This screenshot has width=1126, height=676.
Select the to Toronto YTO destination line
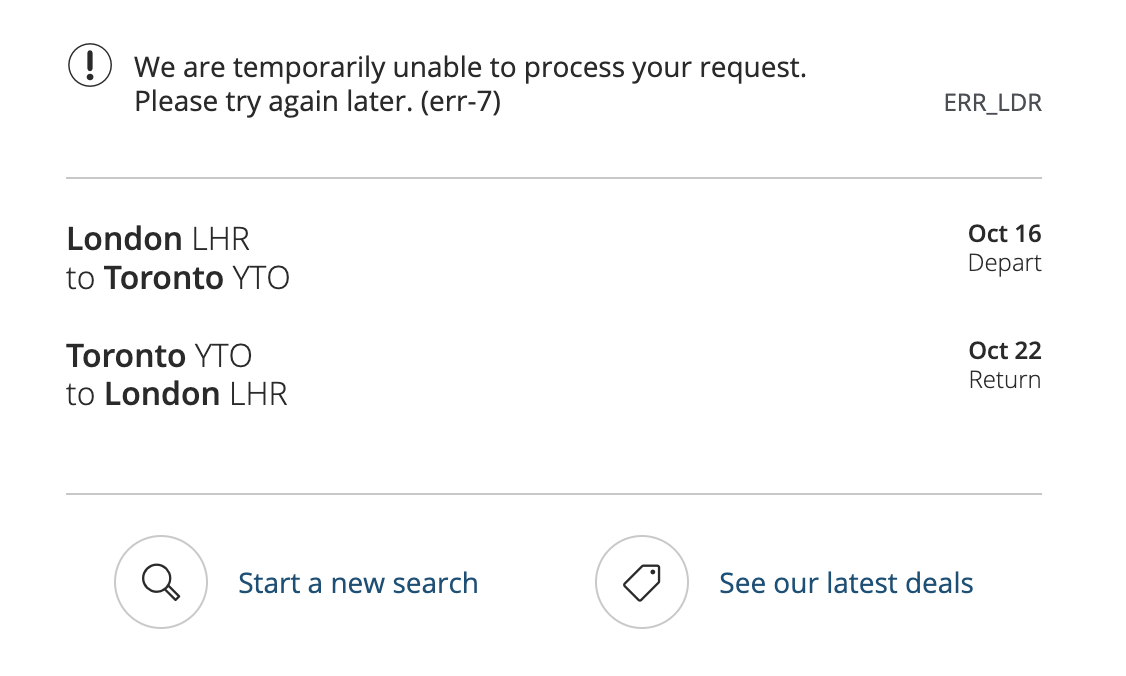[178, 277]
